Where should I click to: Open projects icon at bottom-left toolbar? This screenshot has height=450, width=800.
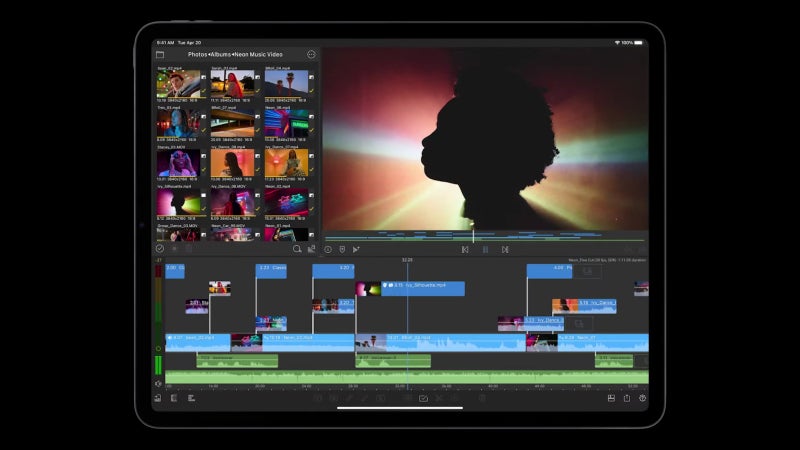point(158,398)
